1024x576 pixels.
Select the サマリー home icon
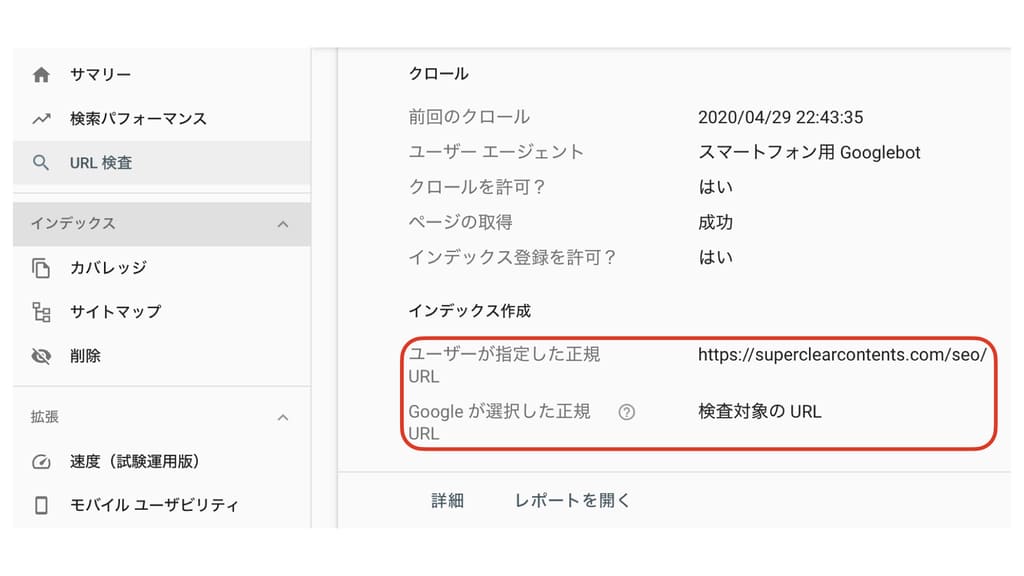[x=42, y=73]
